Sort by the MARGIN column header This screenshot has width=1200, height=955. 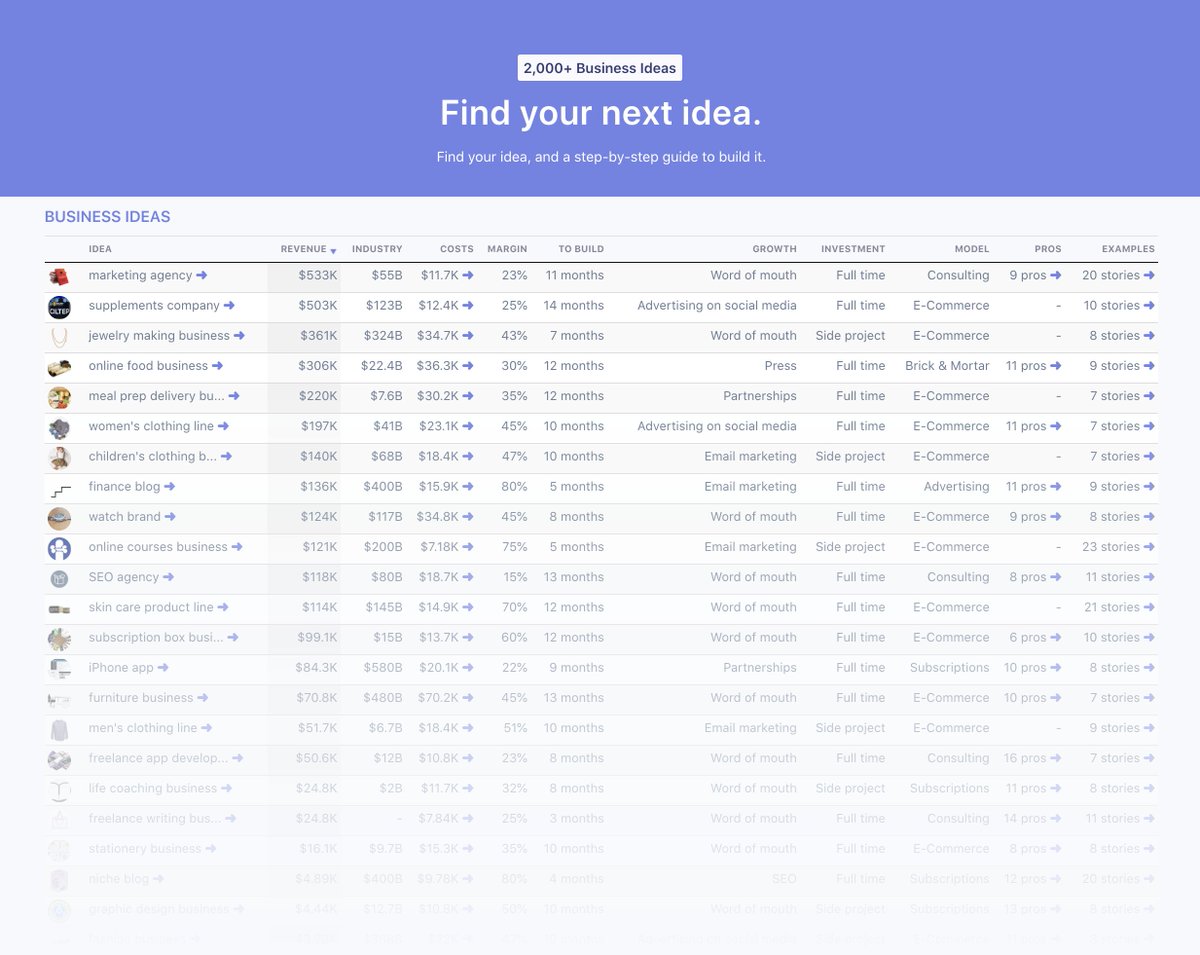pos(507,248)
